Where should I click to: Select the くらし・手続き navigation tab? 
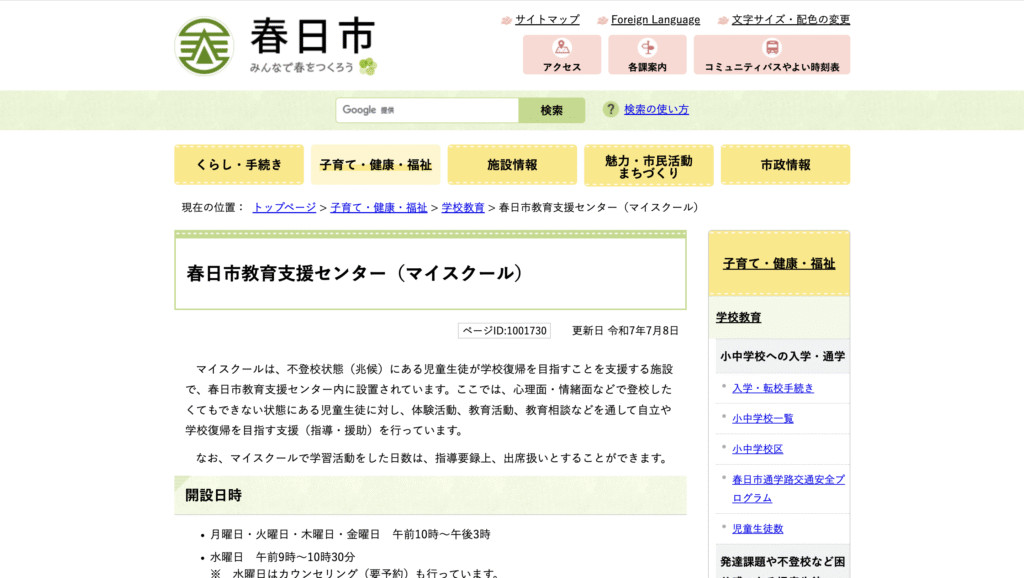tap(239, 165)
